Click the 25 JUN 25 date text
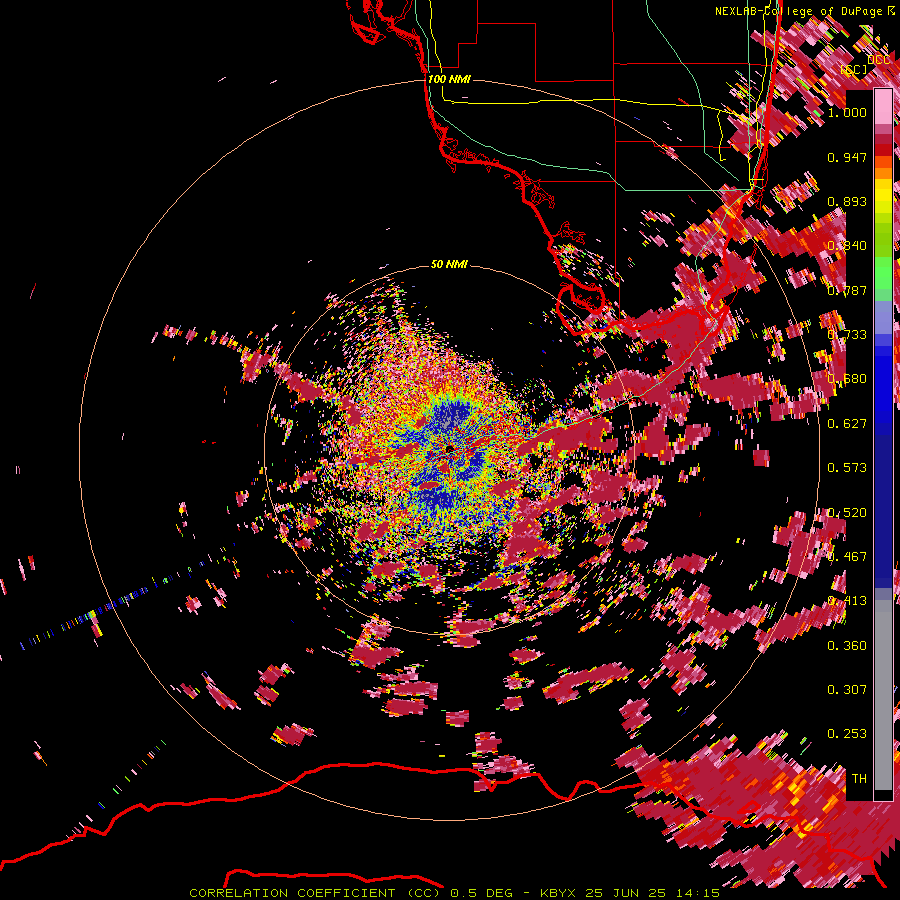900x900 pixels. coord(625,893)
